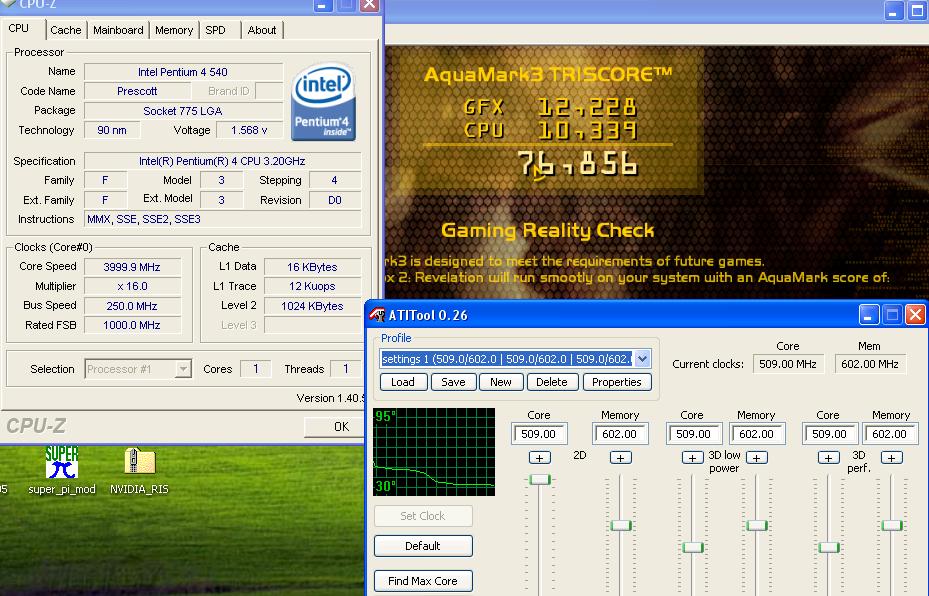The height and width of the screenshot is (596, 929).
Task: Click the 2D Memory clock input field
Action: [620, 434]
